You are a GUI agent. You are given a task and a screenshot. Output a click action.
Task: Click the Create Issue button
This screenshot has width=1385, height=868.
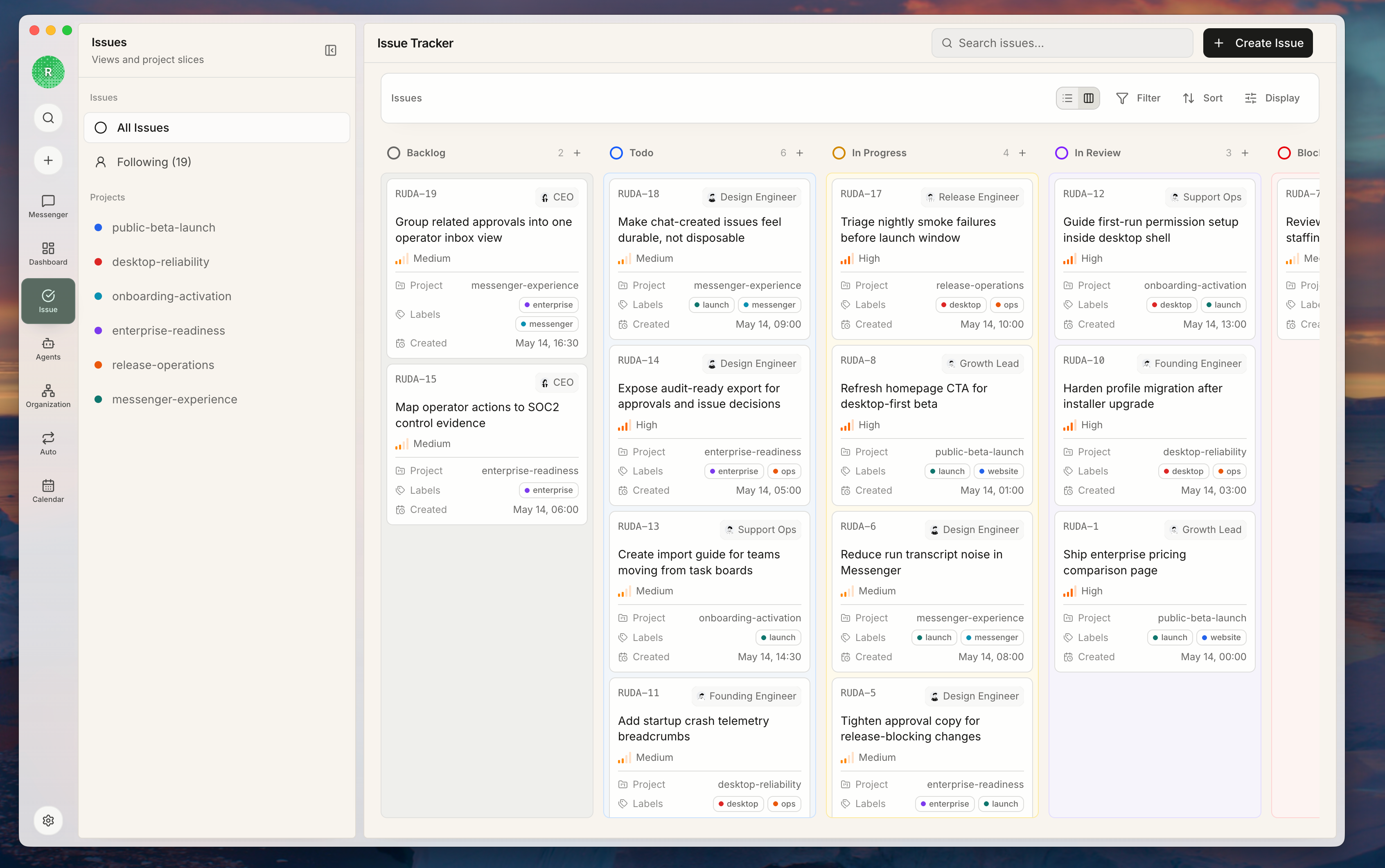point(1258,43)
